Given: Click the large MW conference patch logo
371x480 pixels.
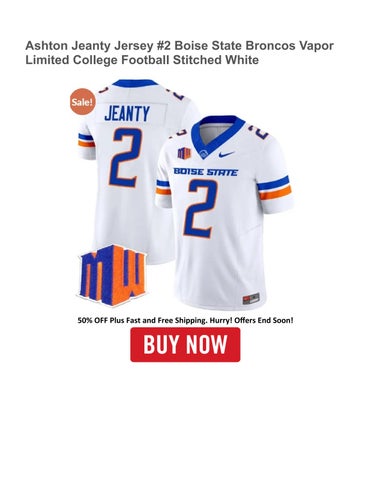Looking at the screenshot, I should tap(112, 275).
